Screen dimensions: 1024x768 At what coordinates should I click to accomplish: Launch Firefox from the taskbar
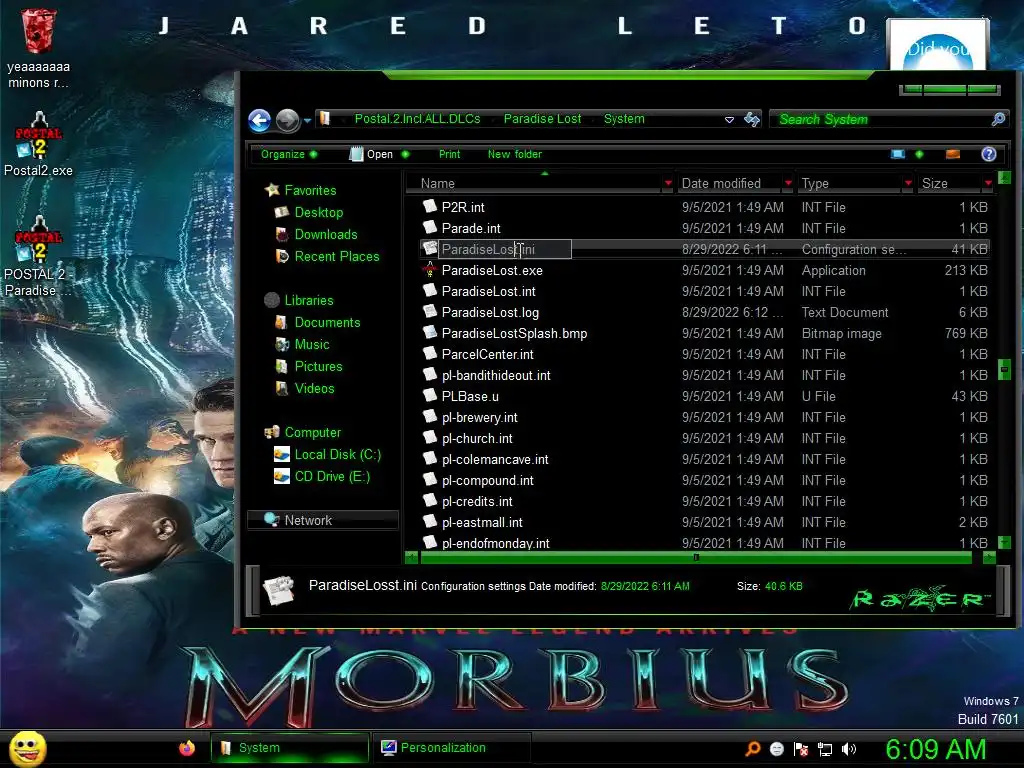click(187, 748)
